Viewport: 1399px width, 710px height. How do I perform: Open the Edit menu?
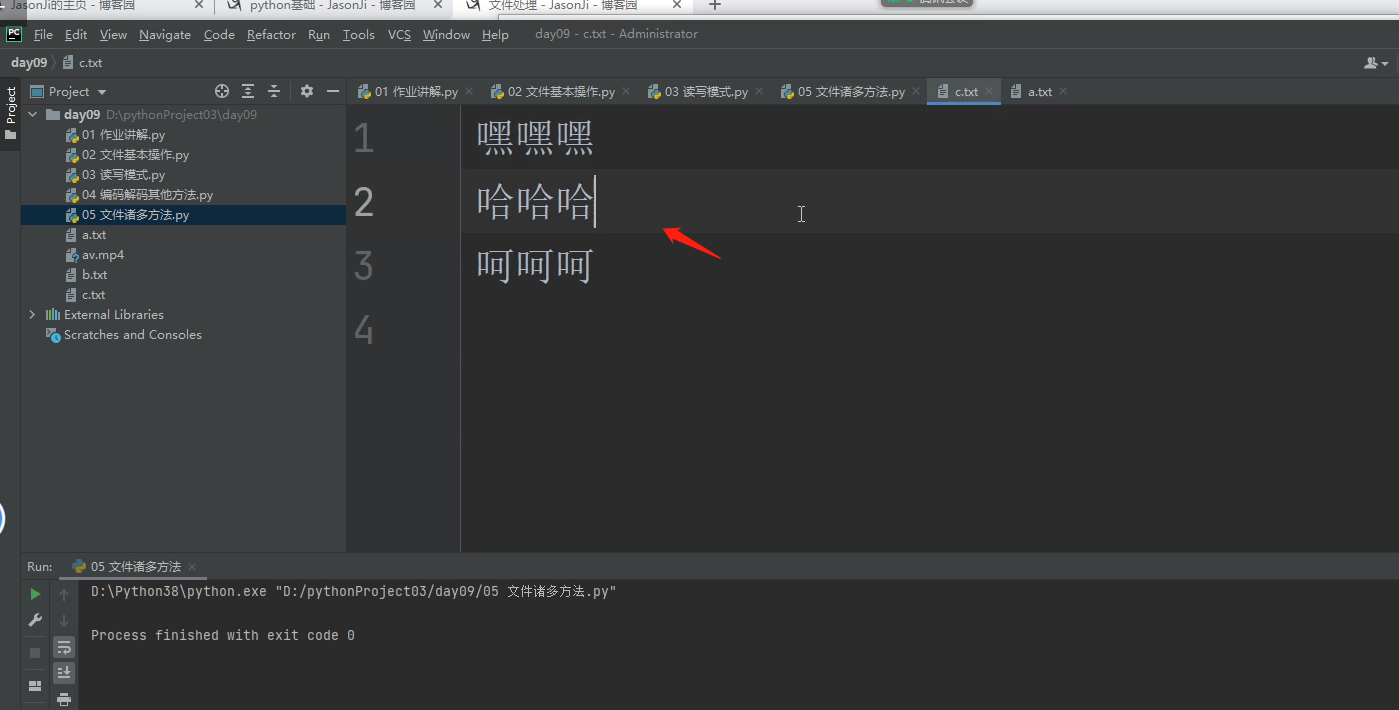click(x=76, y=34)
